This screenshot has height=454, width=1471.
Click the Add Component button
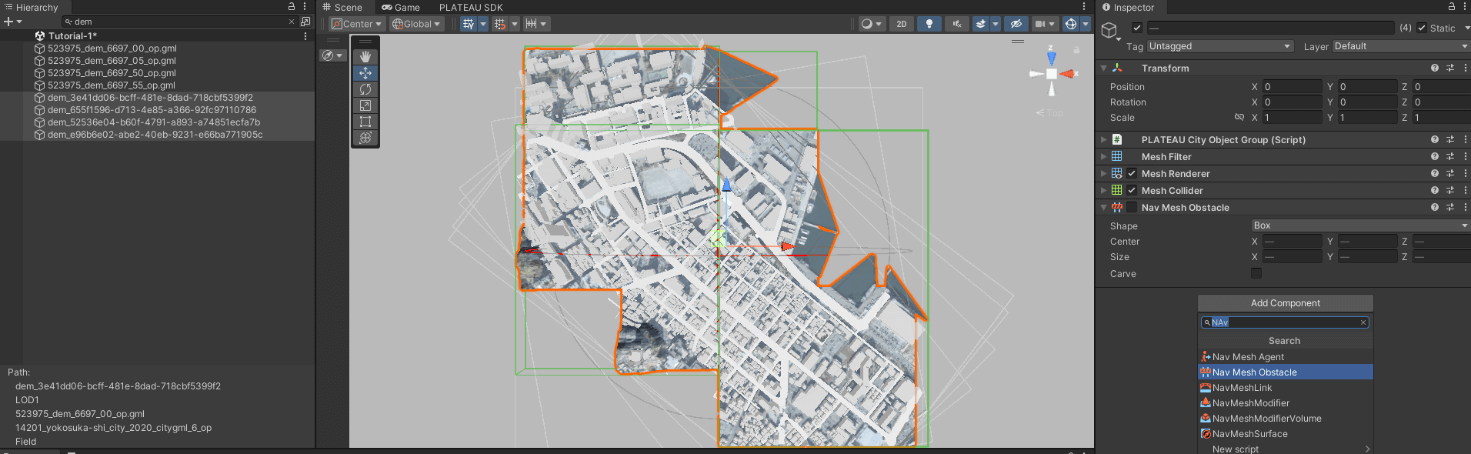[x=1285, y=303]
